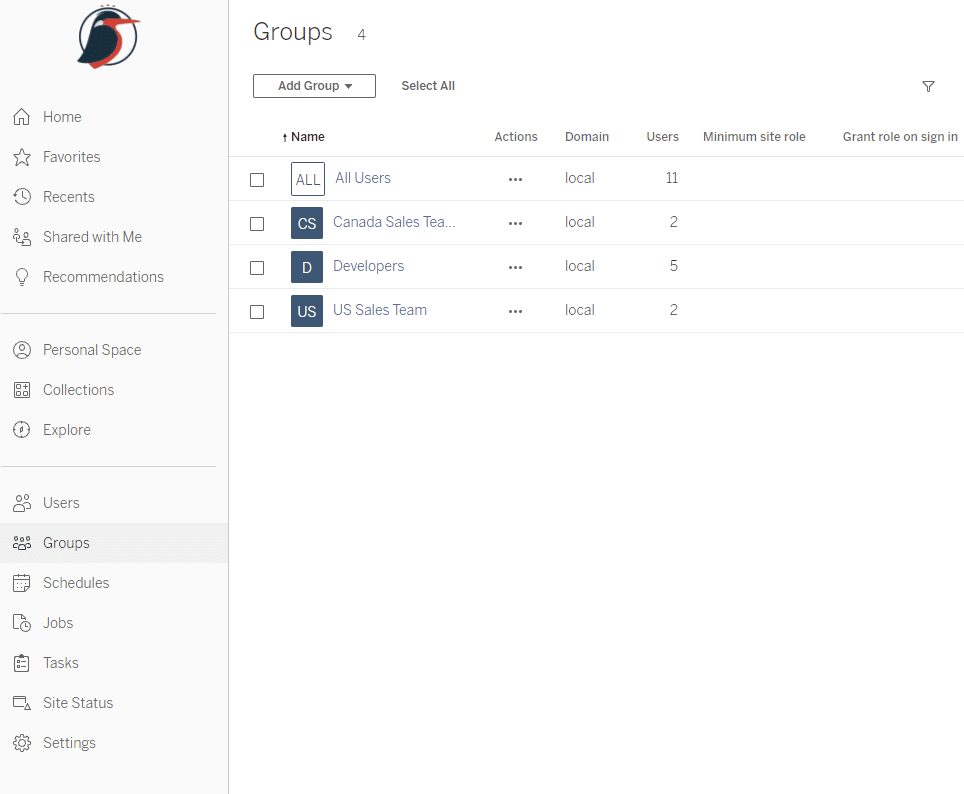Click the Jobs icon
The width and height of the screenshot is (964, 794).
(22, 623)
